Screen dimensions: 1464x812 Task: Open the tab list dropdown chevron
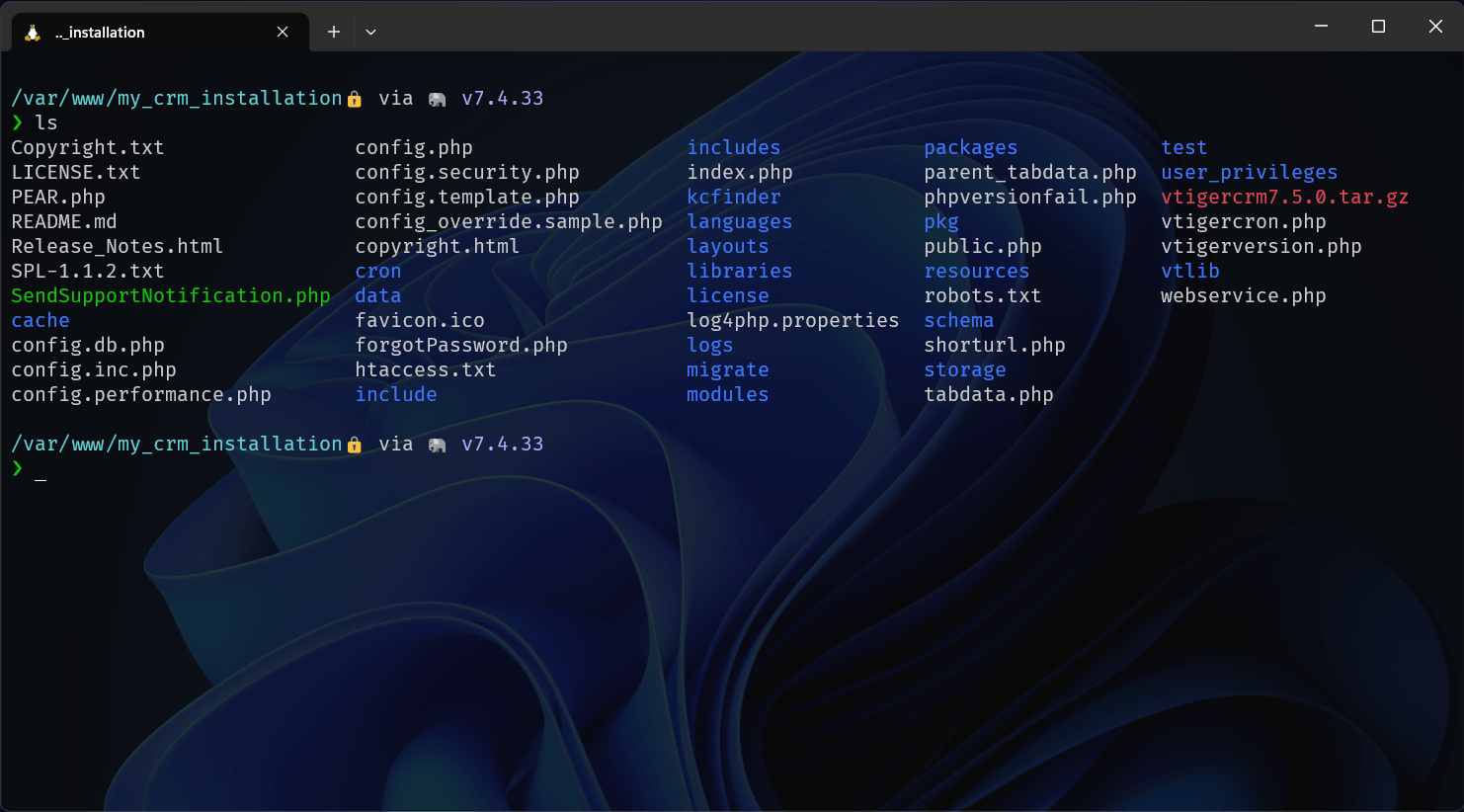370,32
